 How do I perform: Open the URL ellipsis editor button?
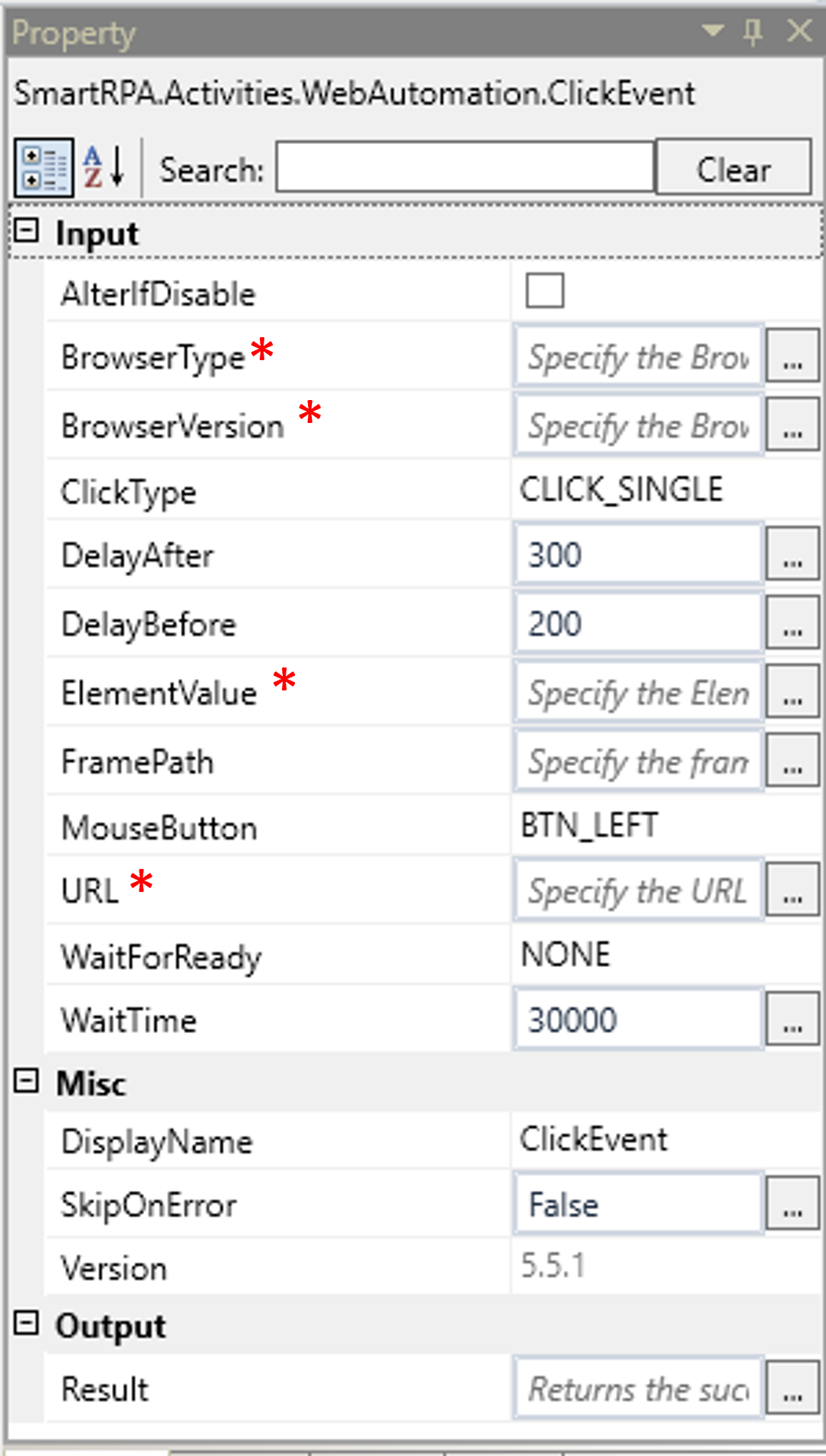click(792, 890)
